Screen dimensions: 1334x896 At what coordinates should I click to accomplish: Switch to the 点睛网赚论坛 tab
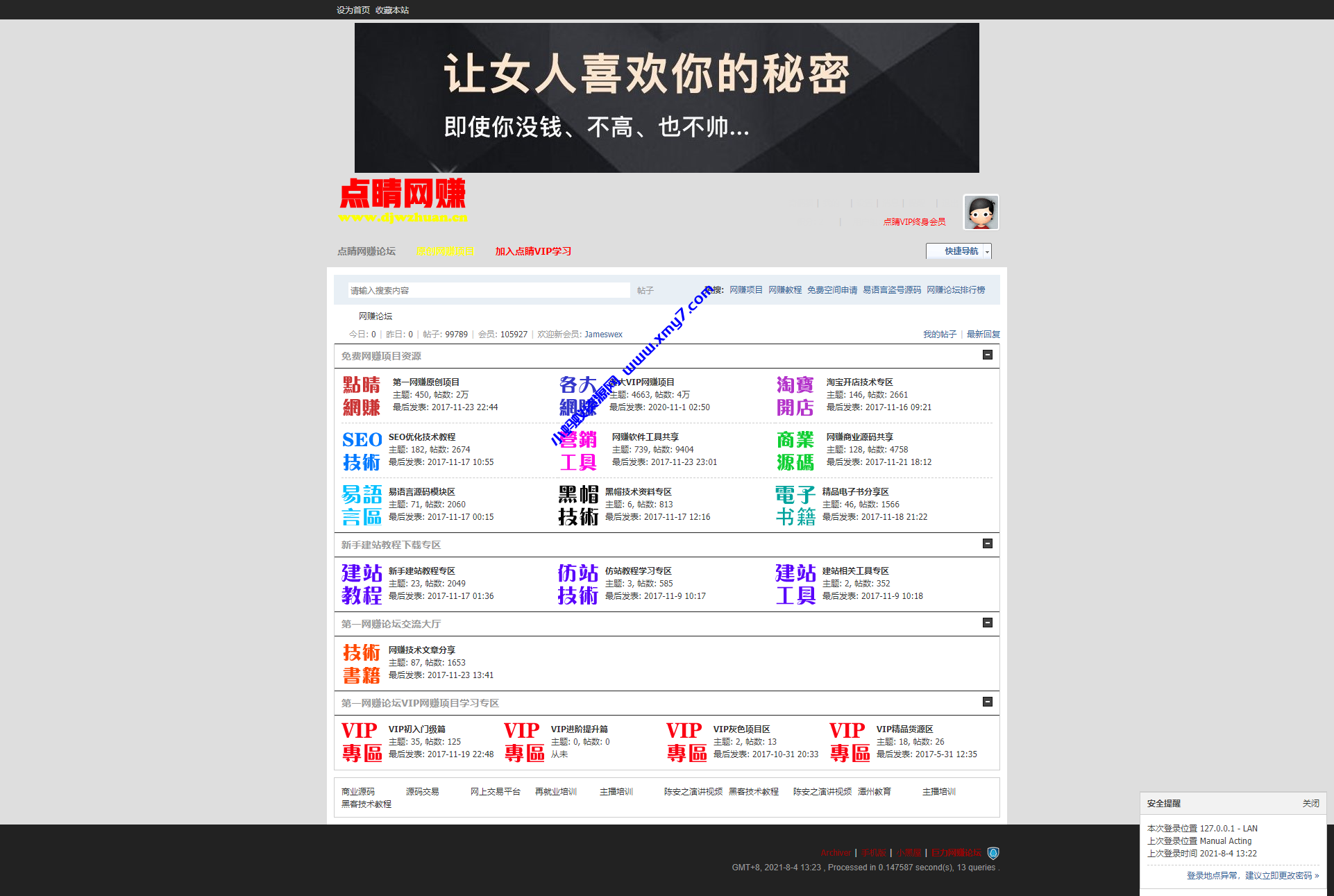coord(366,251)
